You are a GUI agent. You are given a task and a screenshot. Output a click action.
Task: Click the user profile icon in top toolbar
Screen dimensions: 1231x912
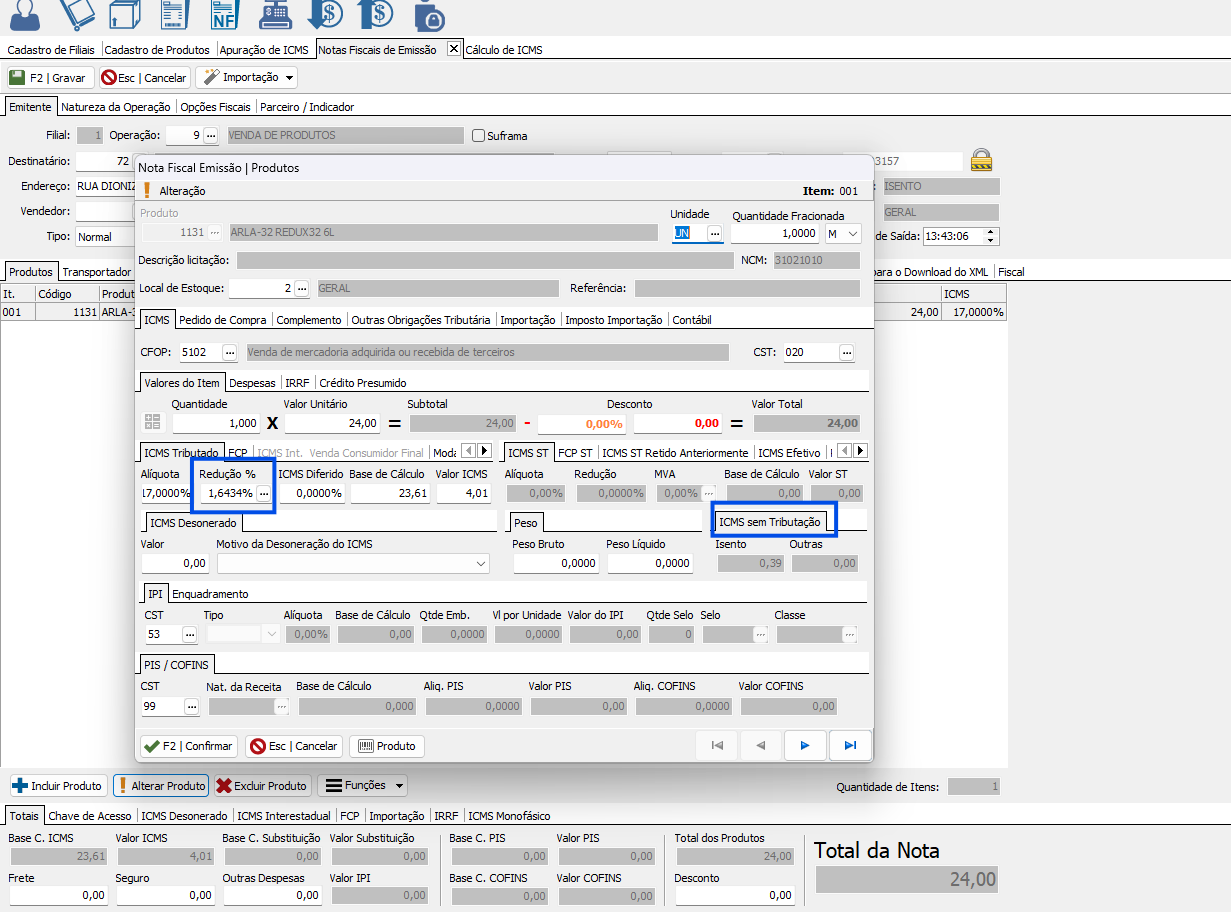24,15
